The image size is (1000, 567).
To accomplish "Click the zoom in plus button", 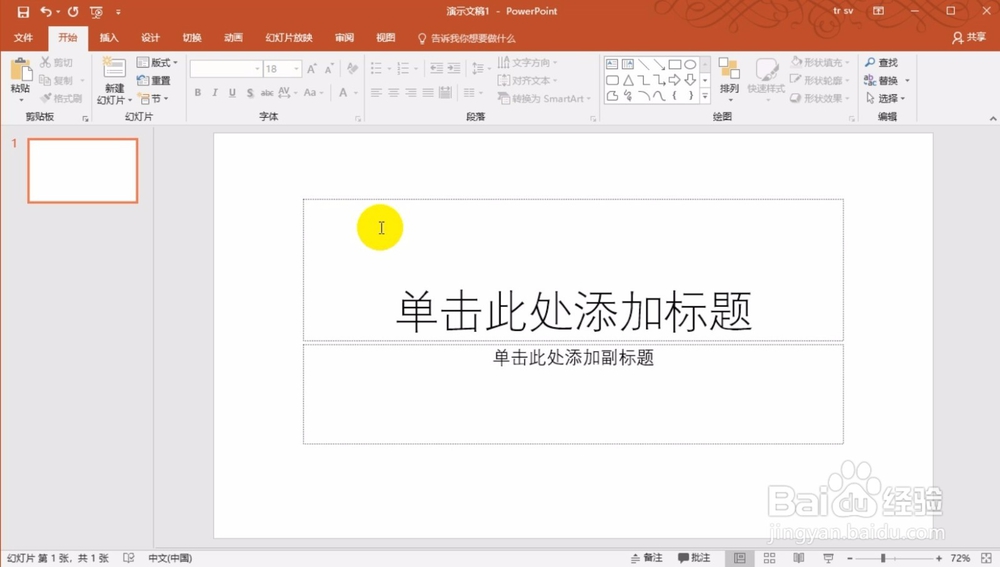I will [939, 558].
